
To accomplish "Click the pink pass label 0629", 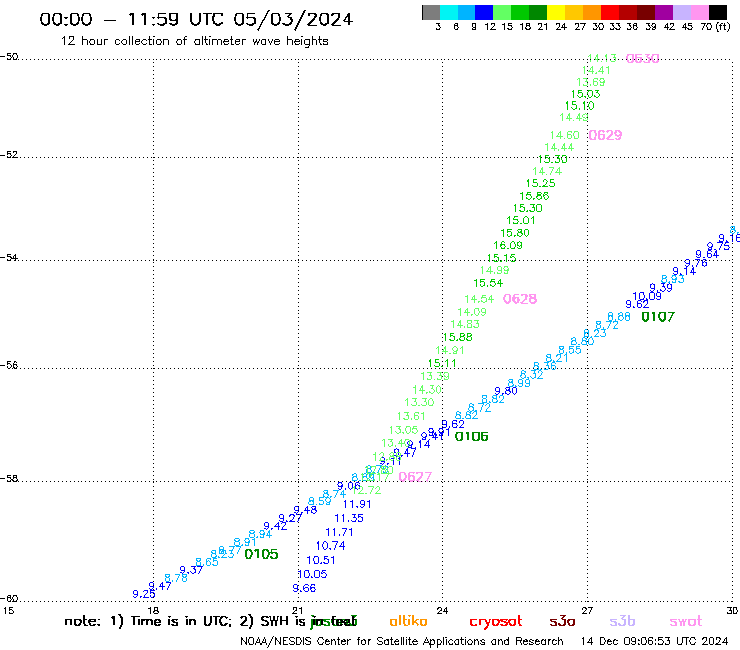I will [605, 135].
